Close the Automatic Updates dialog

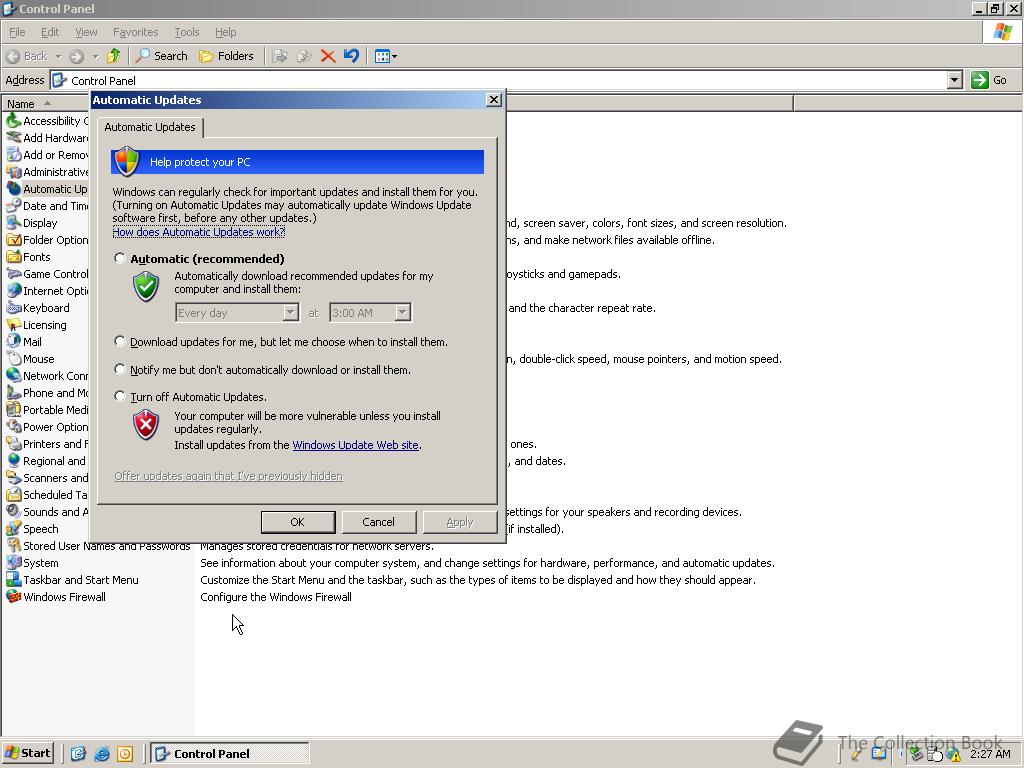[494, 99]
